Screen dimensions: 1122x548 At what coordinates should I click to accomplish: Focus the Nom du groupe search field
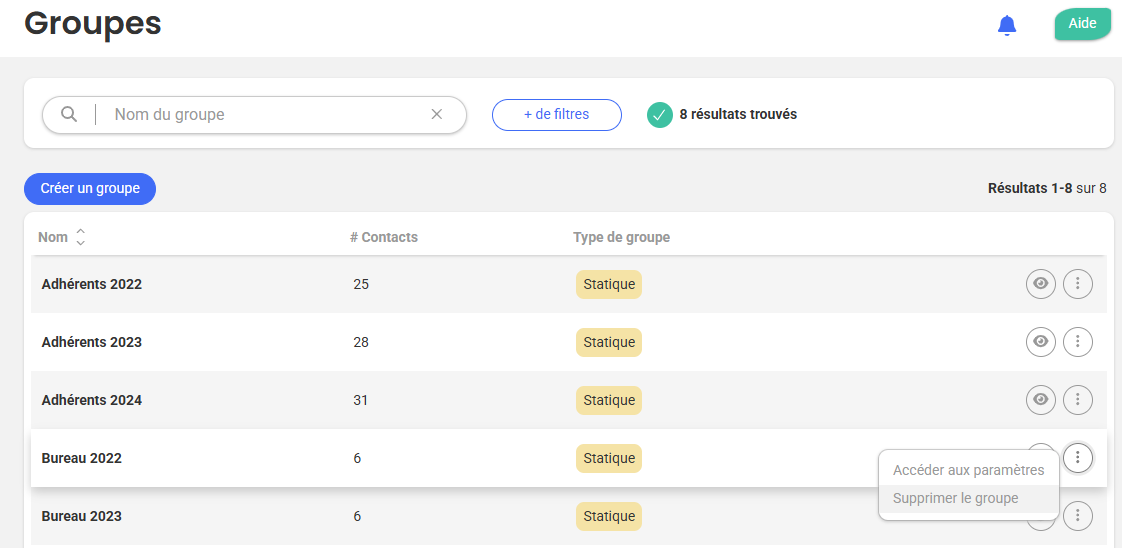(x=260, y=115)
